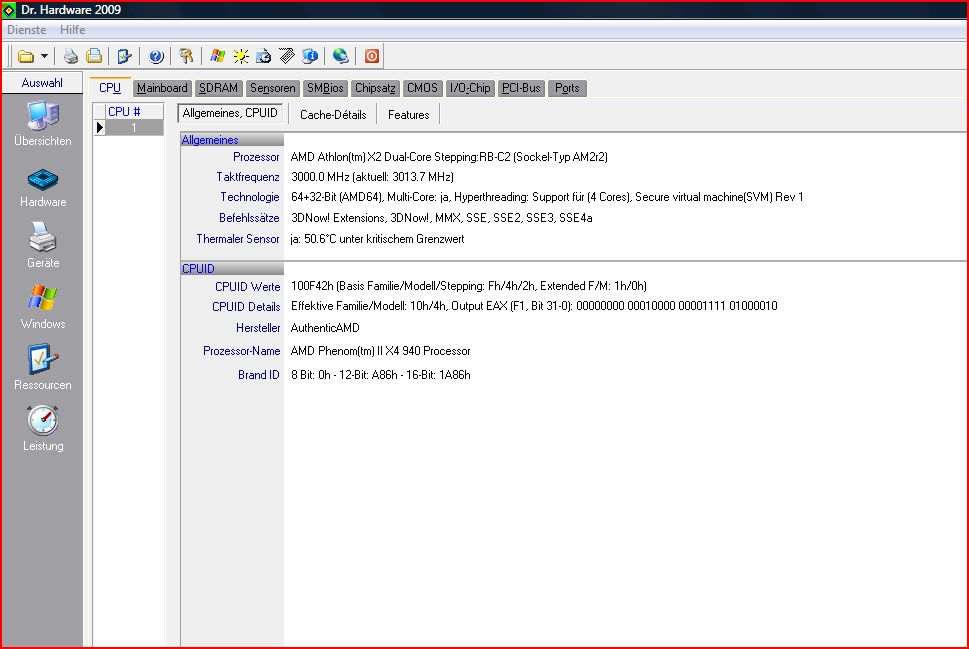
Task: Switch to the PCI-Bus tab
Action: coord(521,88)
